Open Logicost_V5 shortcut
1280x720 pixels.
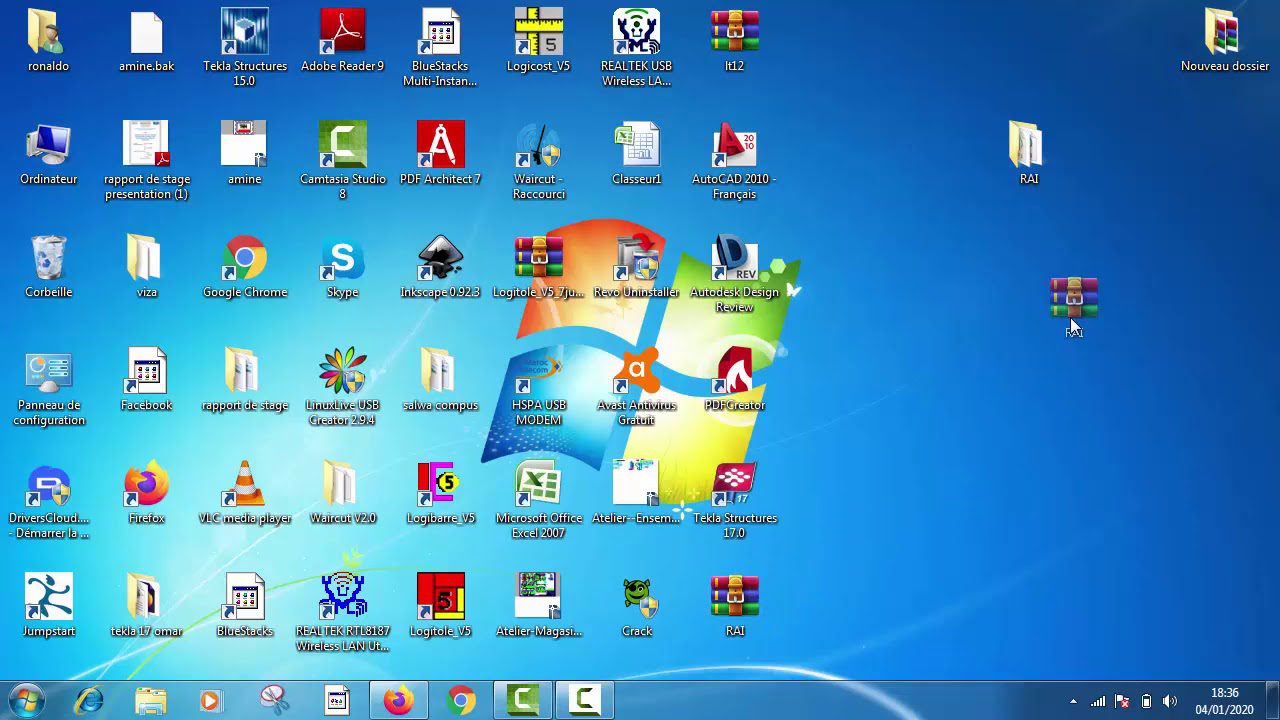[538, 33]
